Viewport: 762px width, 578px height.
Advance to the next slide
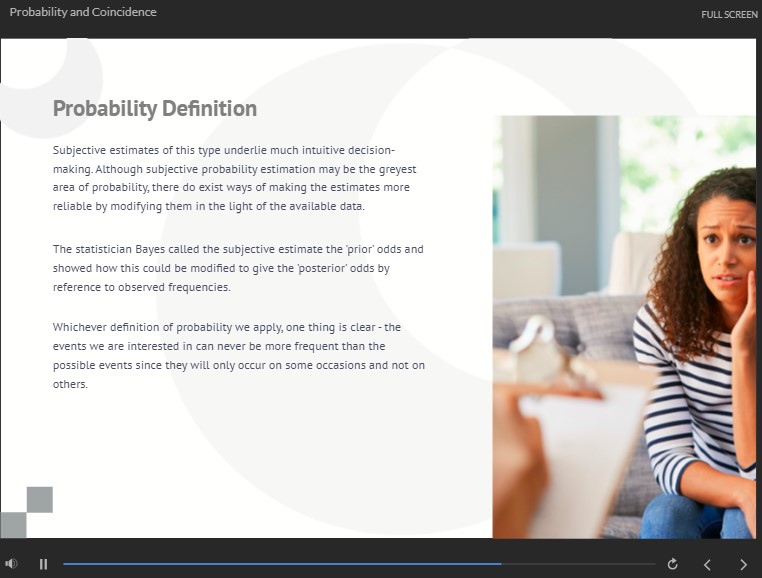point(743,564)
